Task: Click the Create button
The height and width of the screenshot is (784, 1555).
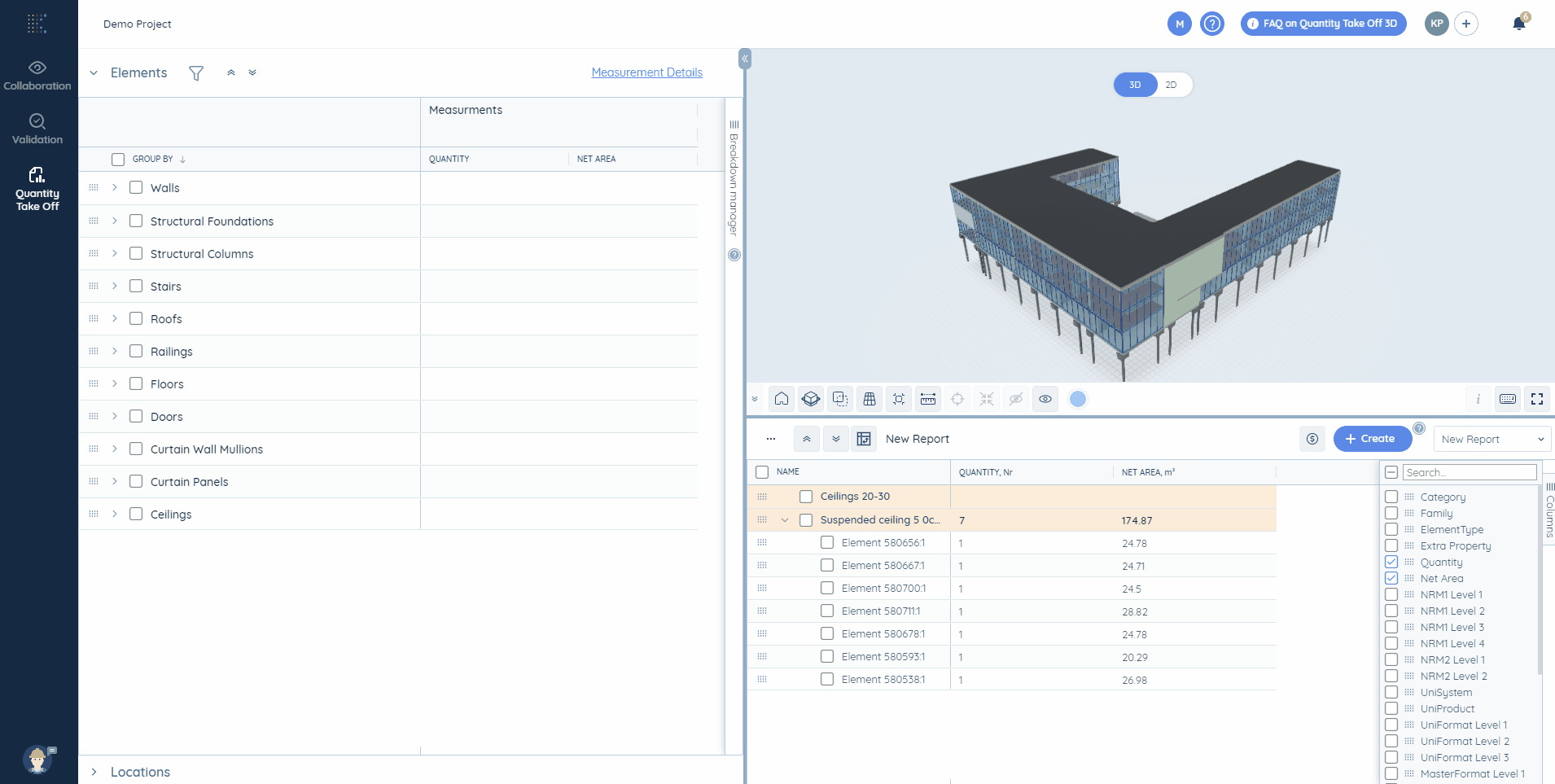Action: (x=1373, y=439)
